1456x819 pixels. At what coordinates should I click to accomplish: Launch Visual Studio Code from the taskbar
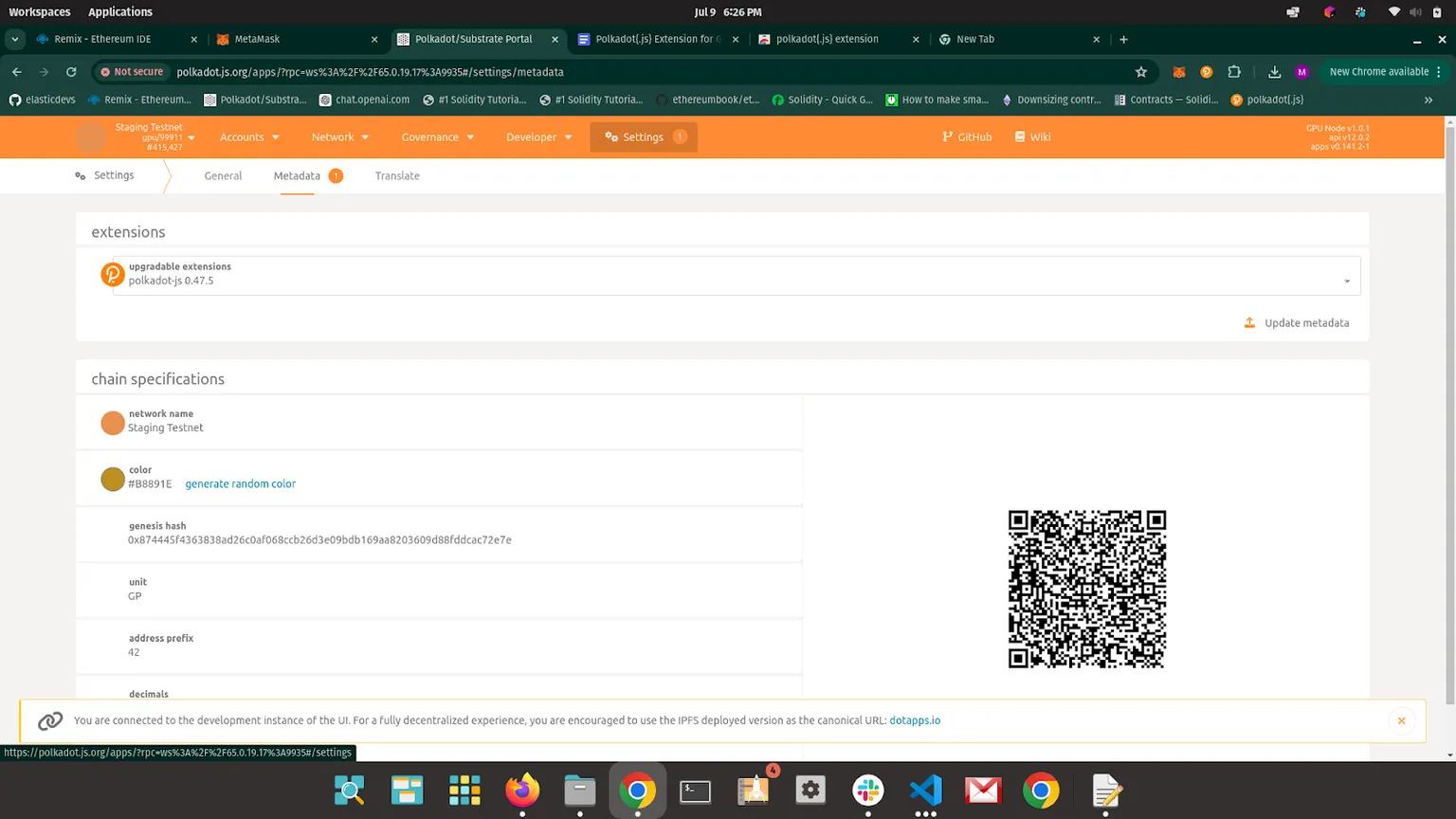(x=925, y=790)
